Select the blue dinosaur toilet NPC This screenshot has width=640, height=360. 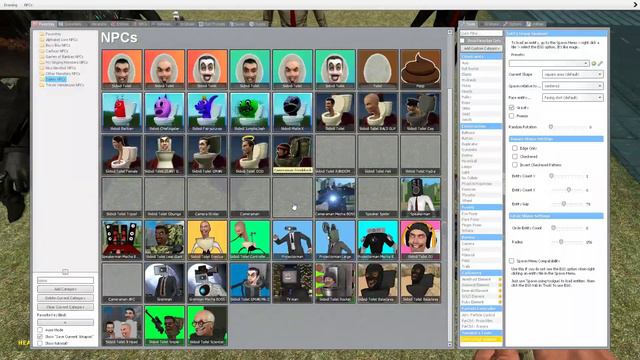pos(207,111)
